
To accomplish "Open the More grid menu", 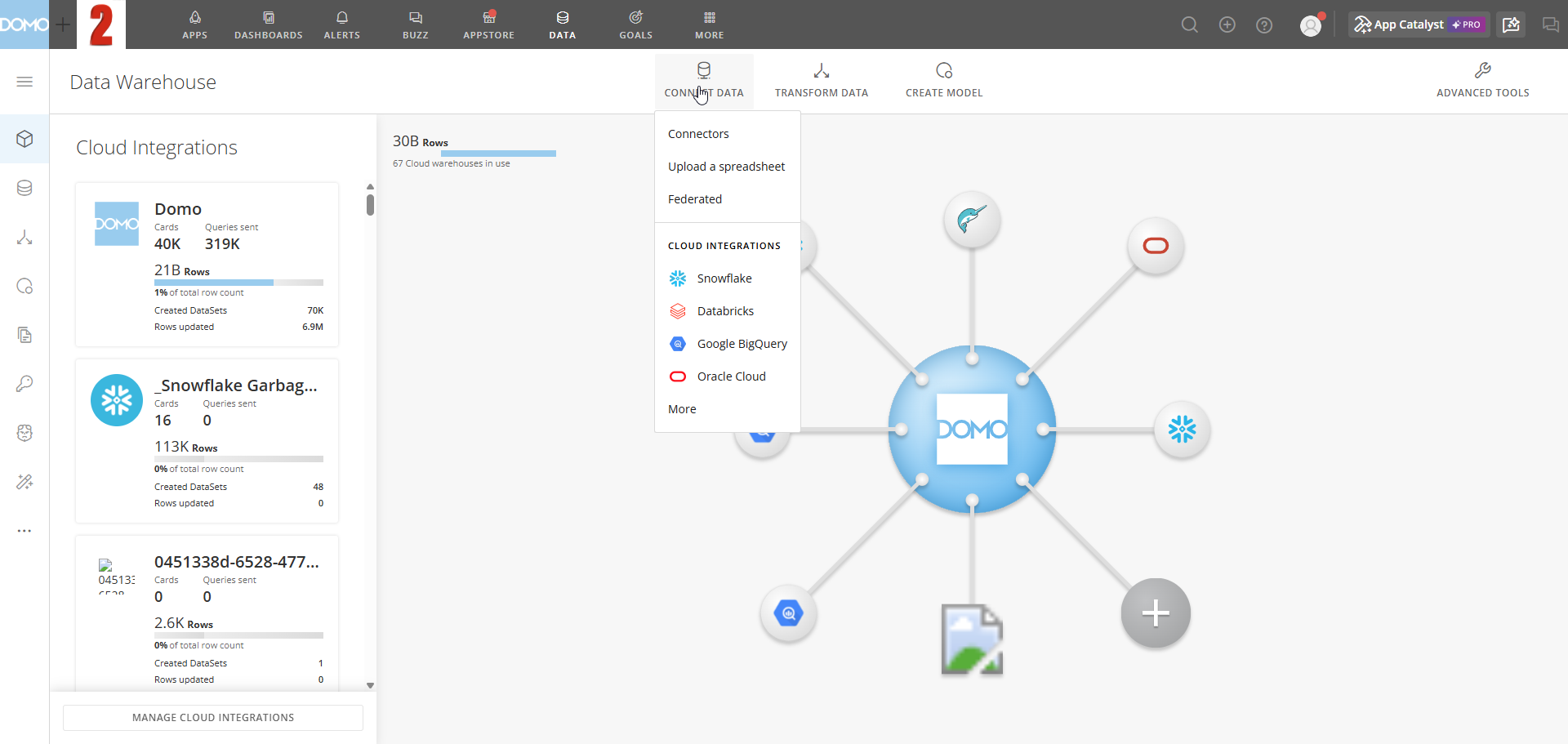I will pos(709,25).
